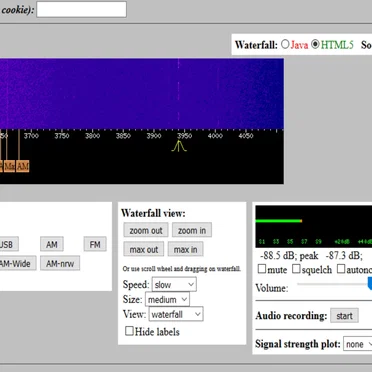Click the 3850 frequency scale label

coord(123,136)
